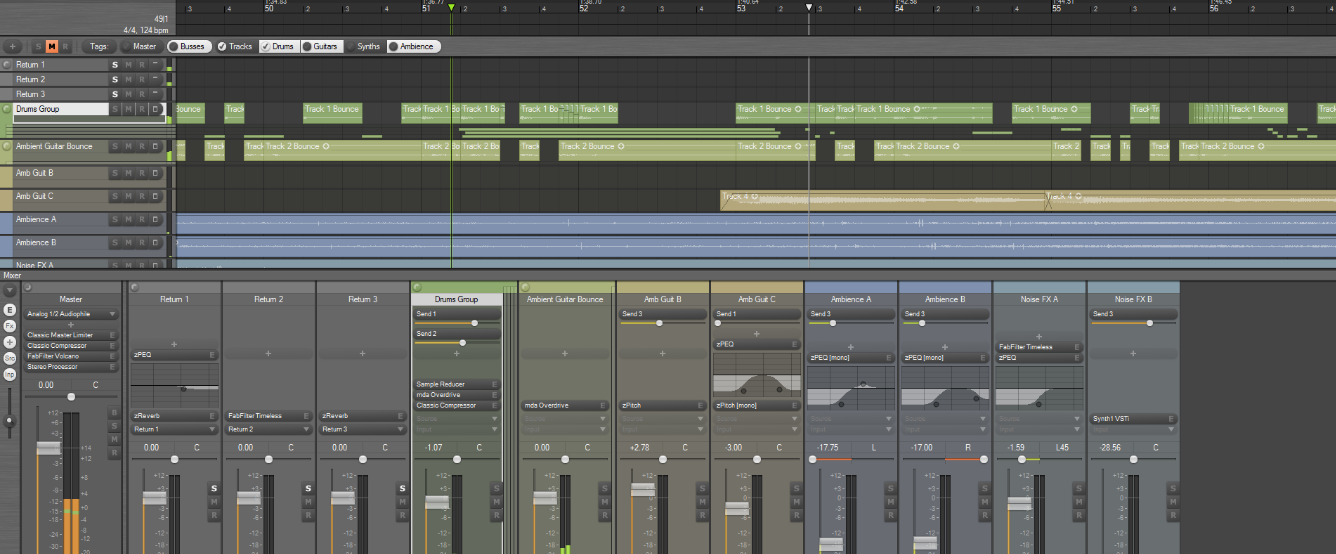Adjust Send 2 level slider on Drums Group

456,343
